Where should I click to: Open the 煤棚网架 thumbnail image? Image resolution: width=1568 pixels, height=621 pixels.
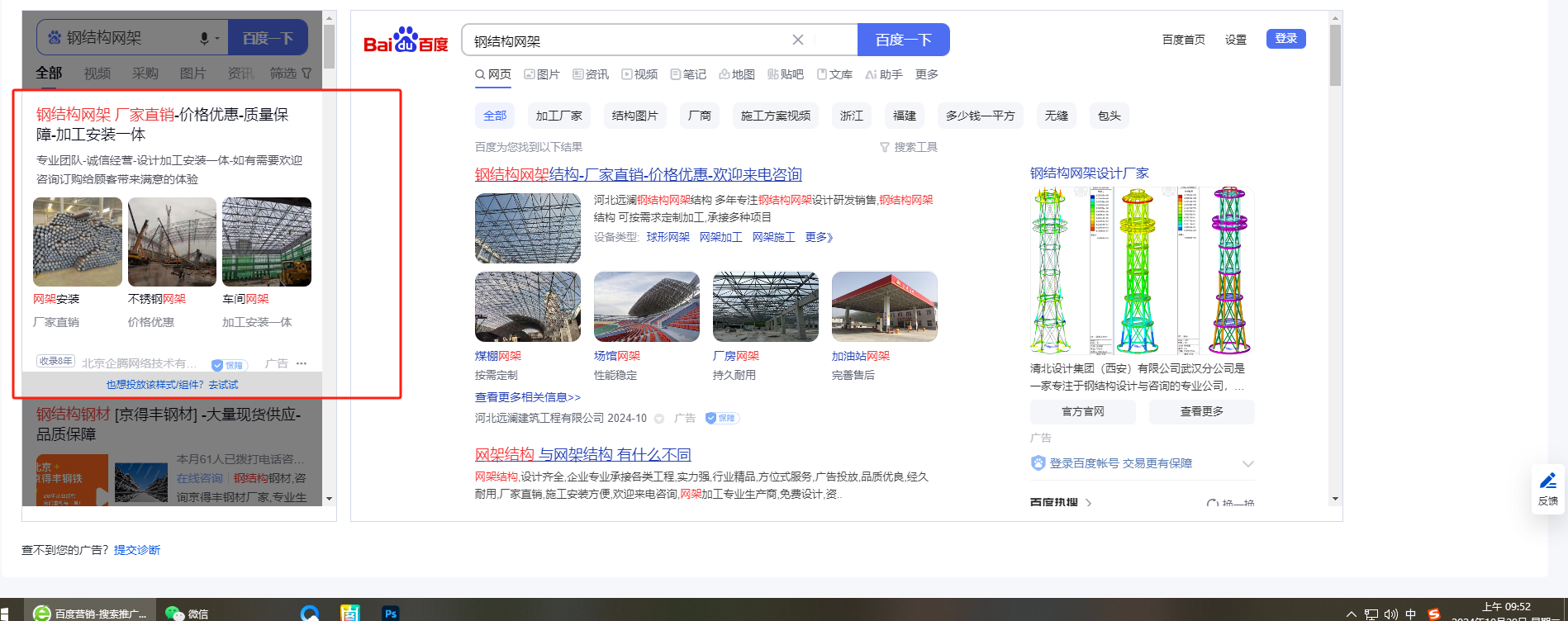pyautogui.click(x=528, y=306)
